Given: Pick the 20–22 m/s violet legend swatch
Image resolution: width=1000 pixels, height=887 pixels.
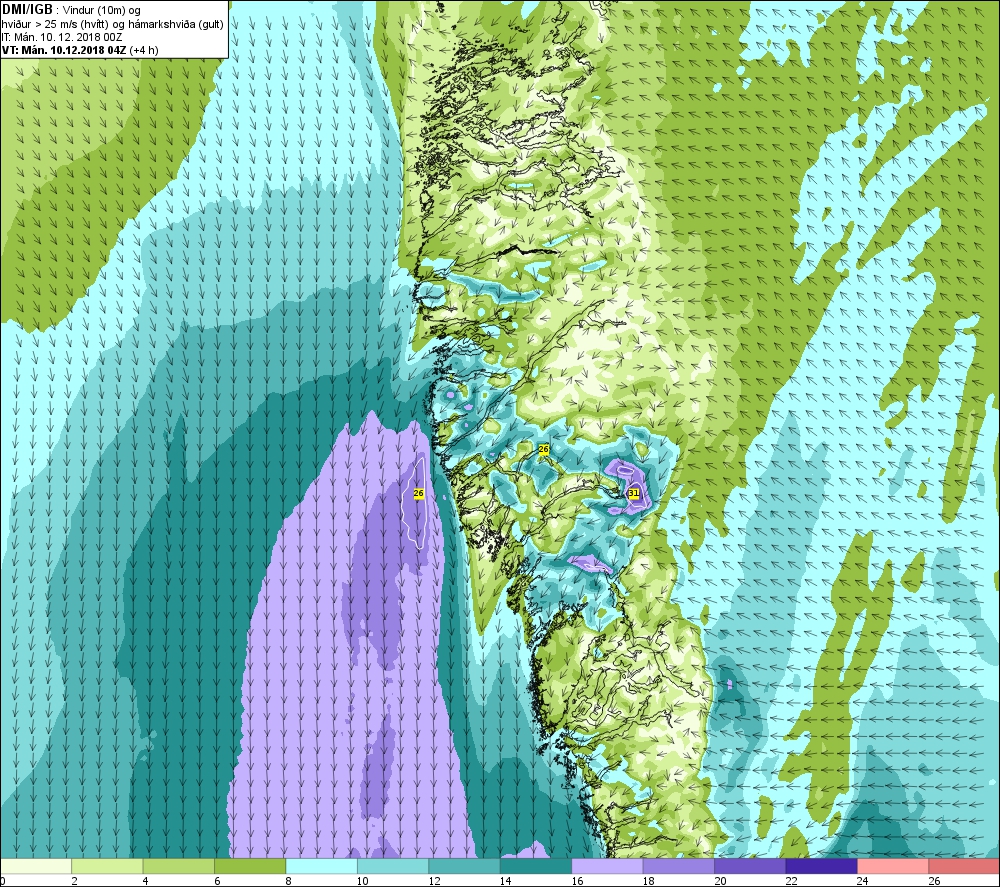Looking at the screenshot, I should [750, 866].
